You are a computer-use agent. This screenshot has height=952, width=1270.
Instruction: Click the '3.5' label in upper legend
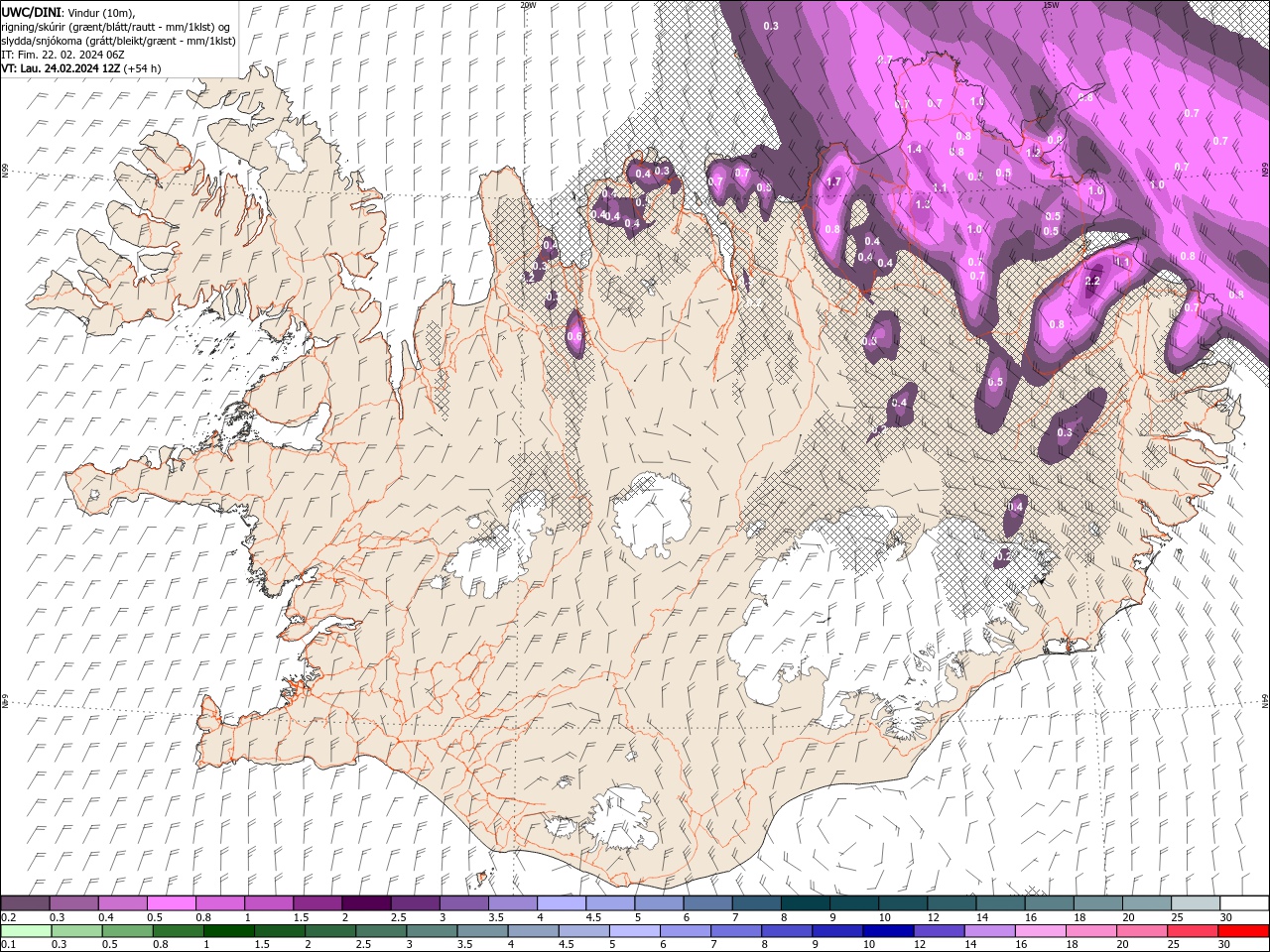(x=495, y=917)
